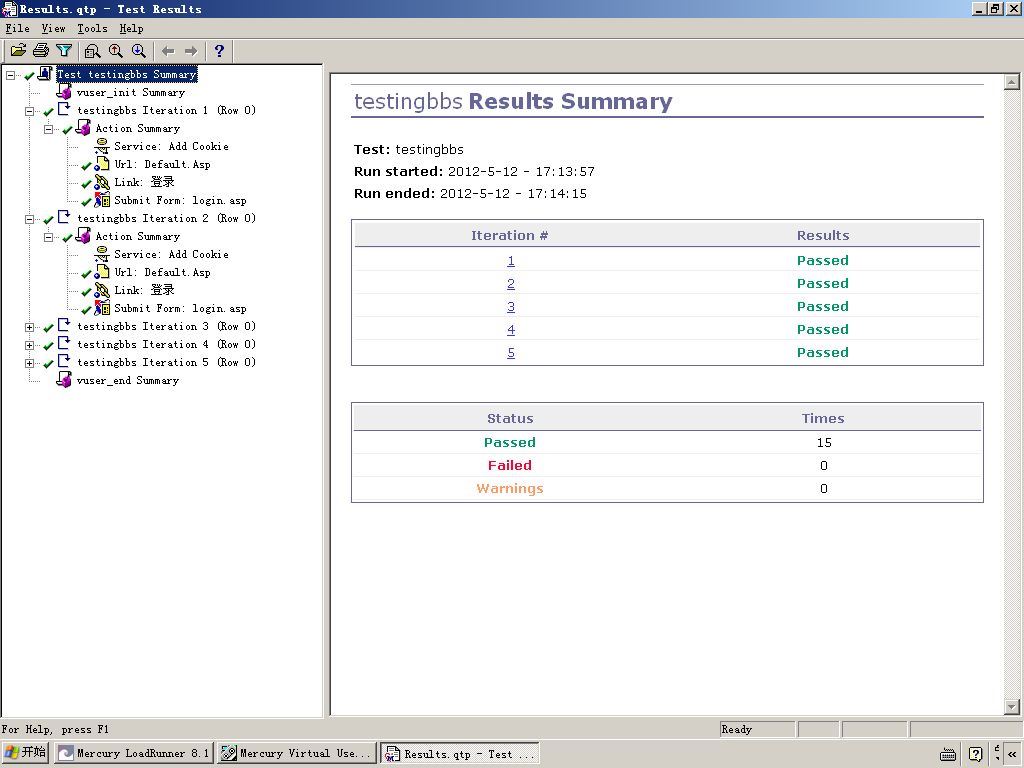Select Link: 登录 label under Iteration 2
Screen dimensions: 1024x768
click(144, 290)
